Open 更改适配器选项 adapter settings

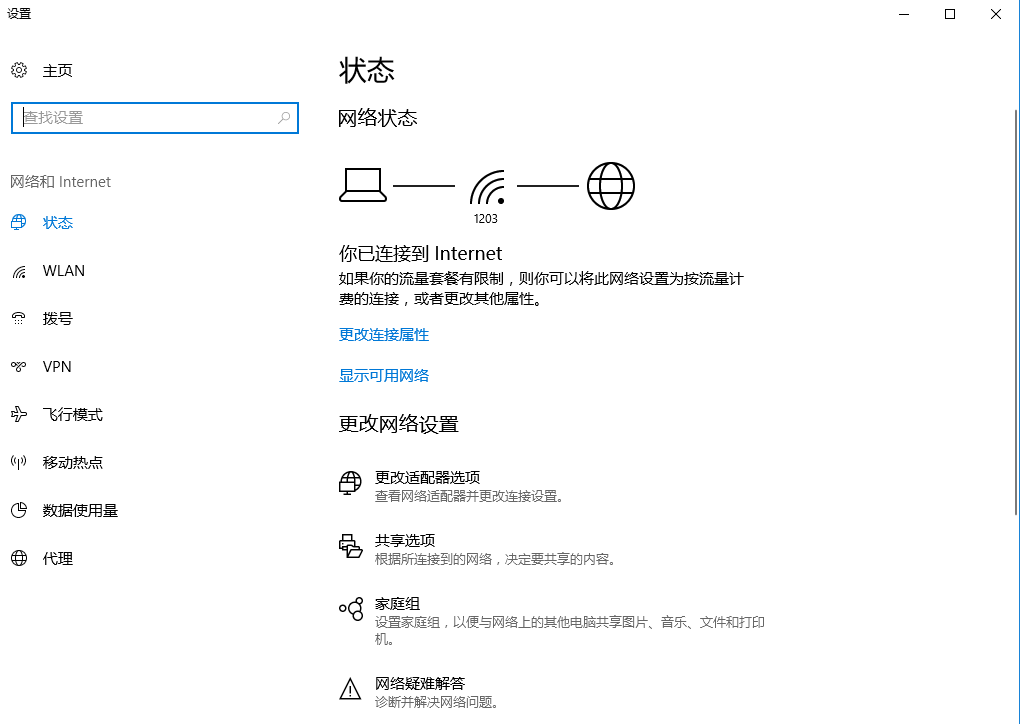427,478
